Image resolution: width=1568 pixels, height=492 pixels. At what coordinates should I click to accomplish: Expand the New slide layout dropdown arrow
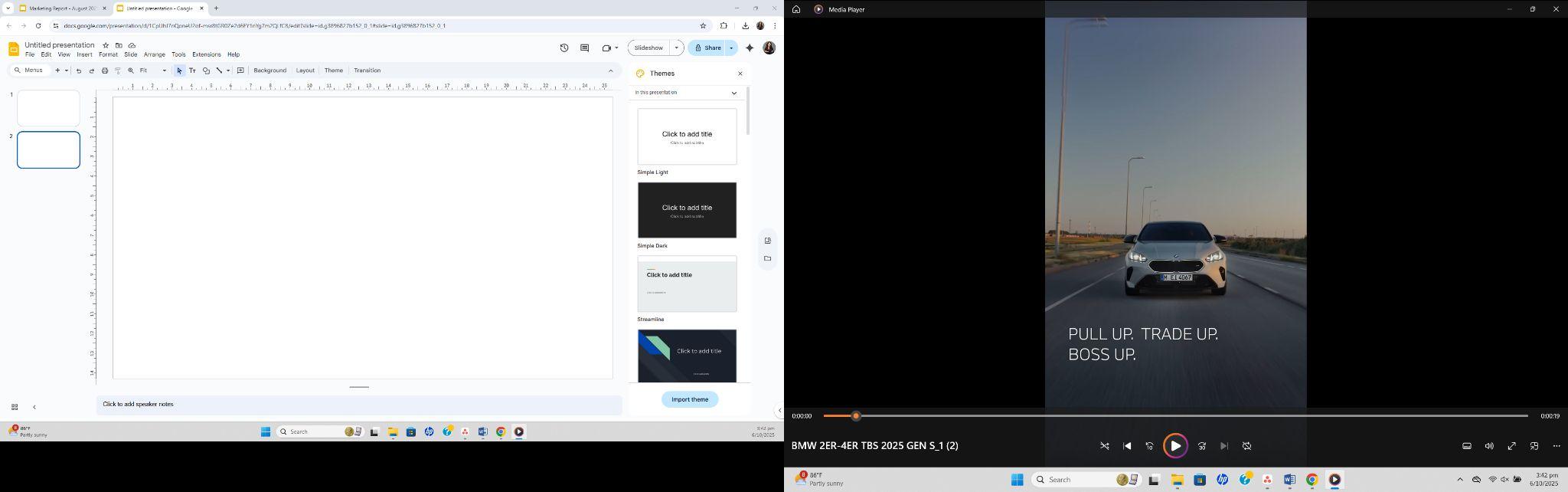coord(67,71)
